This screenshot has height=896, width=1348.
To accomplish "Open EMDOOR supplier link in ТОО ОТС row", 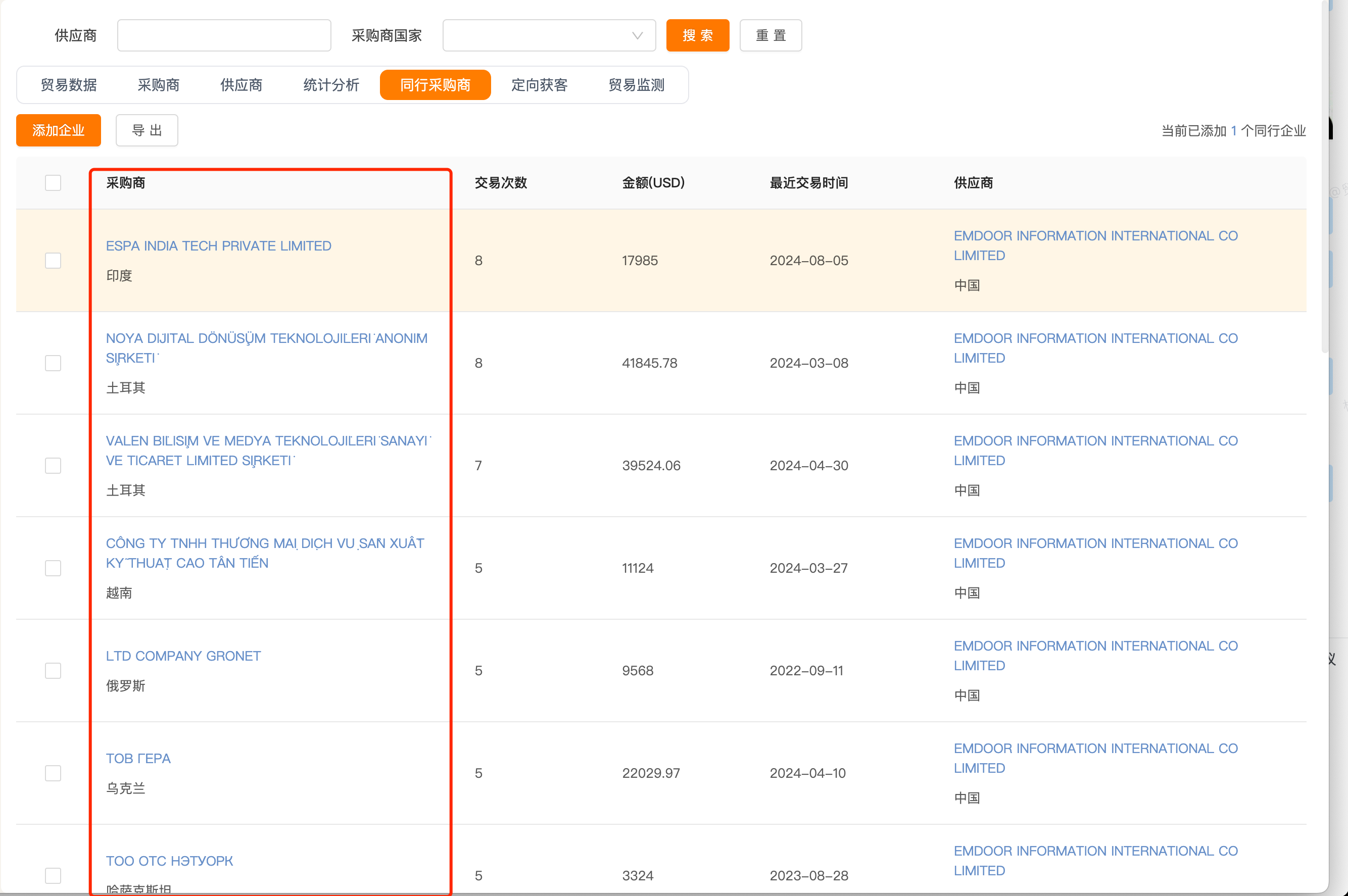I will click(1095, 861).
